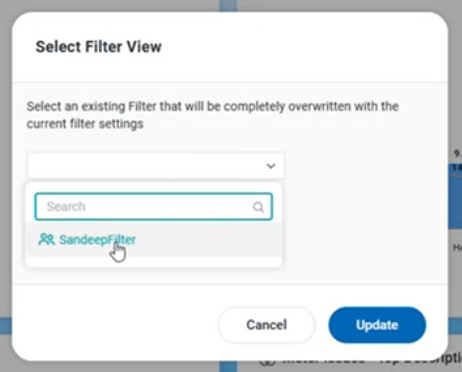Cancel the Select Filter View dialog

(266, 325)
